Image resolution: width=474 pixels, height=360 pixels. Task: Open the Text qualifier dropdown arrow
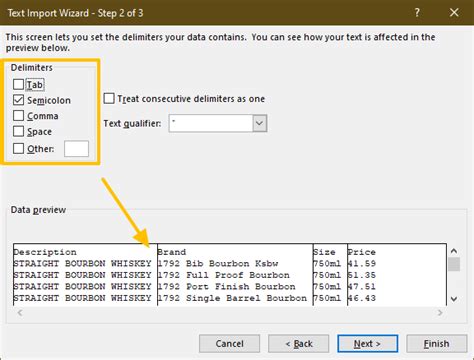click(259, 123)
